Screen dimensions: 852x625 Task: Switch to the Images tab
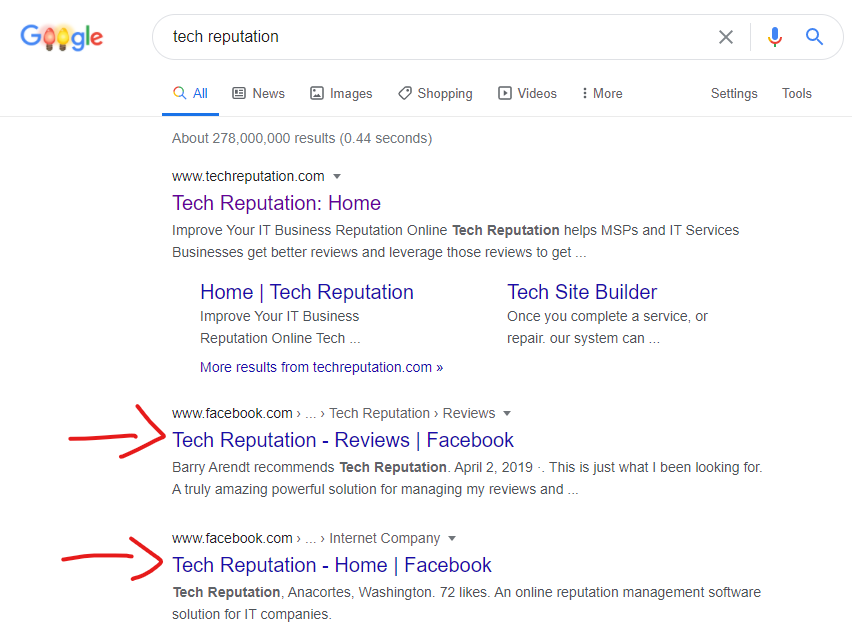pos(341,93)
